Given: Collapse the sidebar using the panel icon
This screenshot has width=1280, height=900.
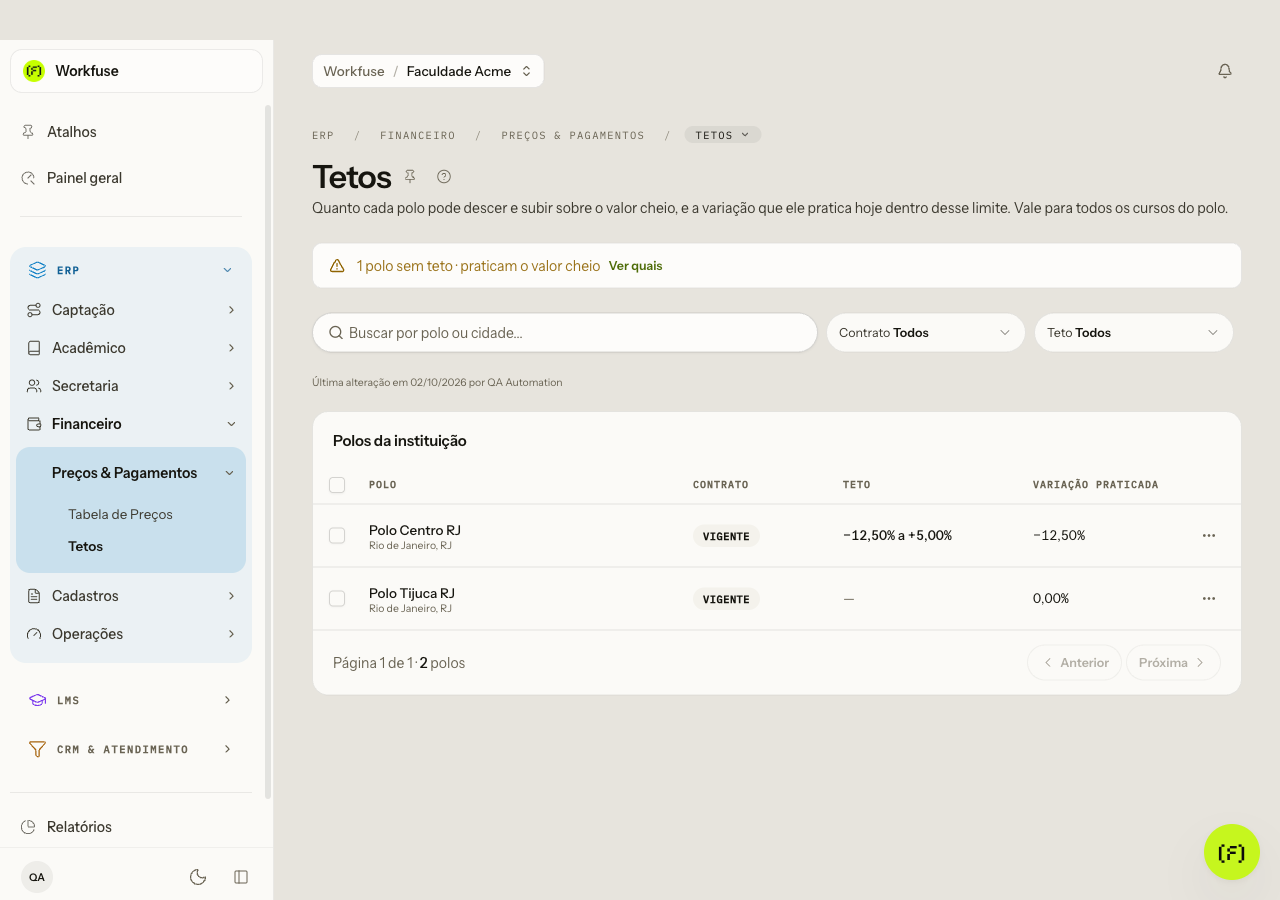Looking at the screenshot, I should pyautogui.click(x=241, y=877).
